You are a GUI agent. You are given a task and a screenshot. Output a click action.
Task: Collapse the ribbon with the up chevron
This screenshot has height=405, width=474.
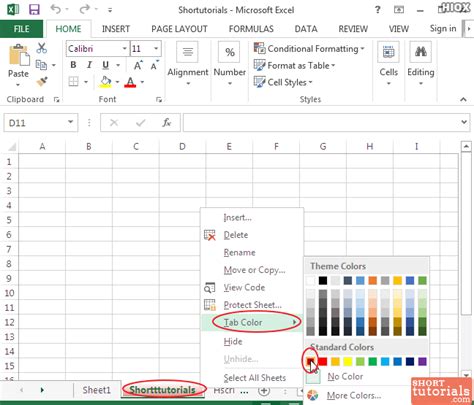(463, 99)
